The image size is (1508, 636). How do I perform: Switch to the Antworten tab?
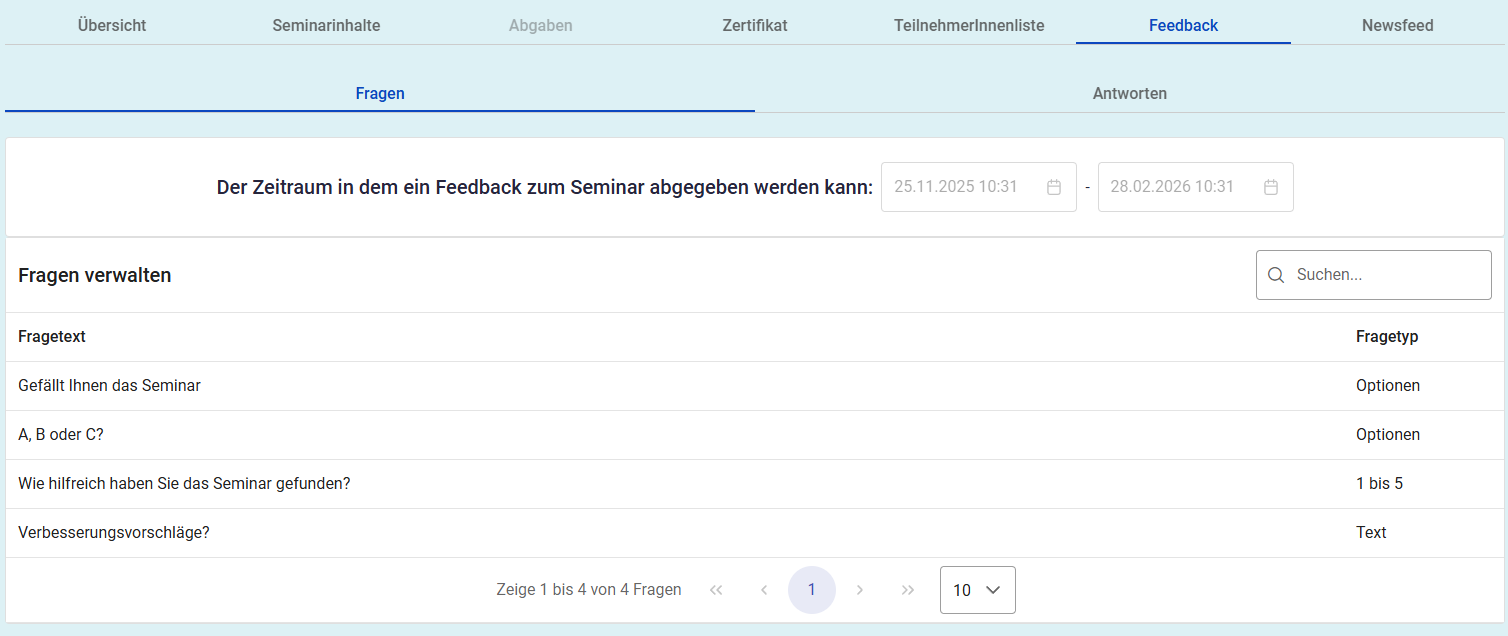point(1129,93)
